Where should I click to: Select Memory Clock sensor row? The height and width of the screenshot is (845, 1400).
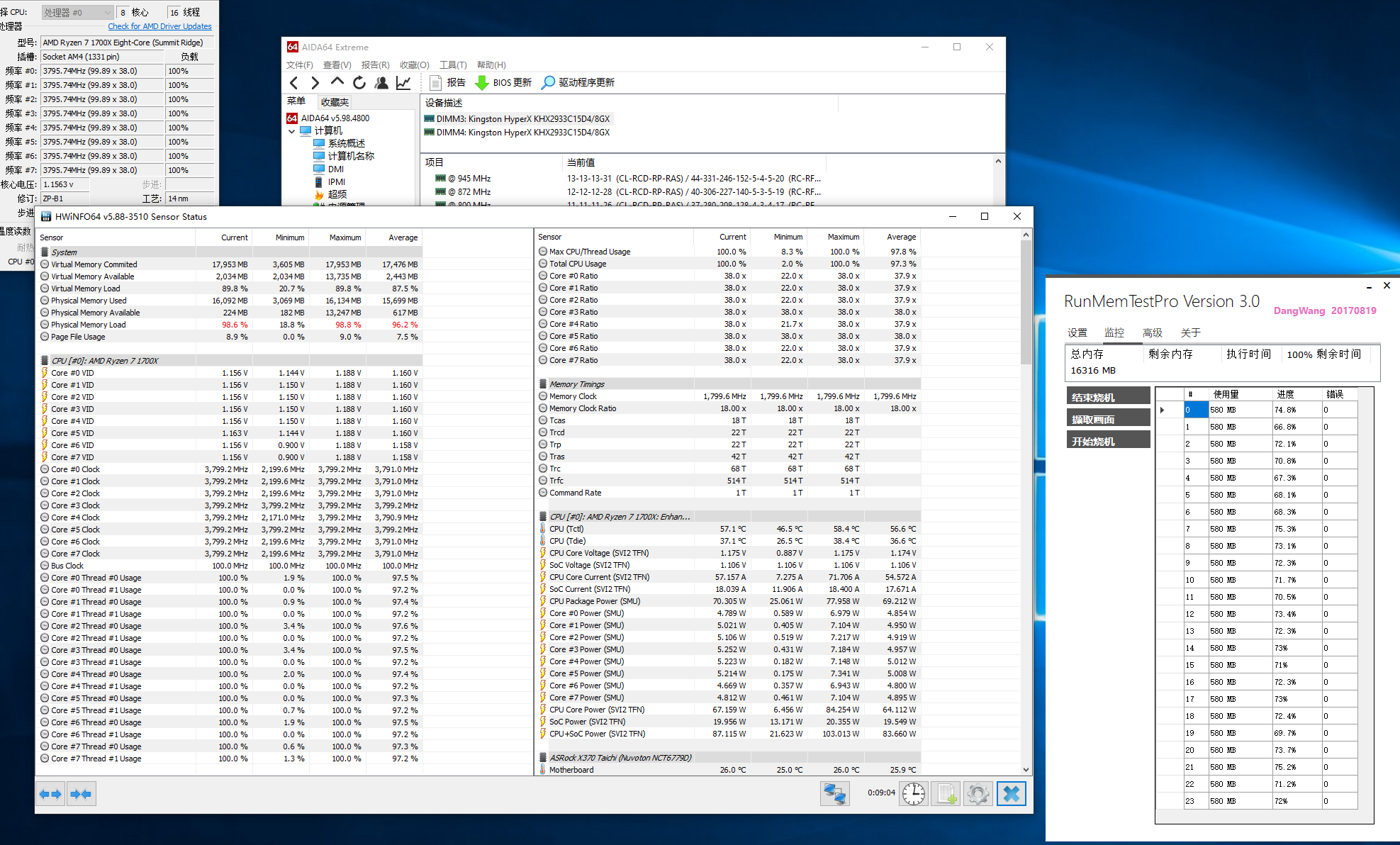coord(728,396)
